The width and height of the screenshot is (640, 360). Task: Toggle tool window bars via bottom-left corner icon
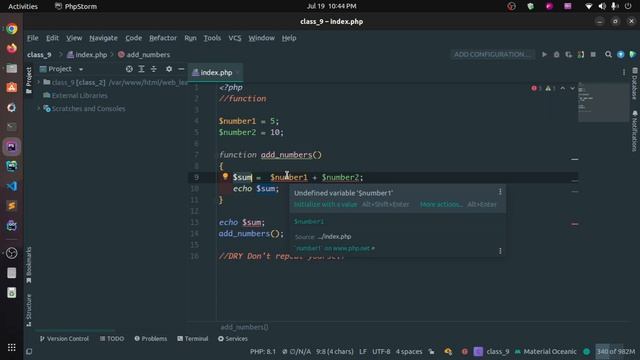(29, 351)
